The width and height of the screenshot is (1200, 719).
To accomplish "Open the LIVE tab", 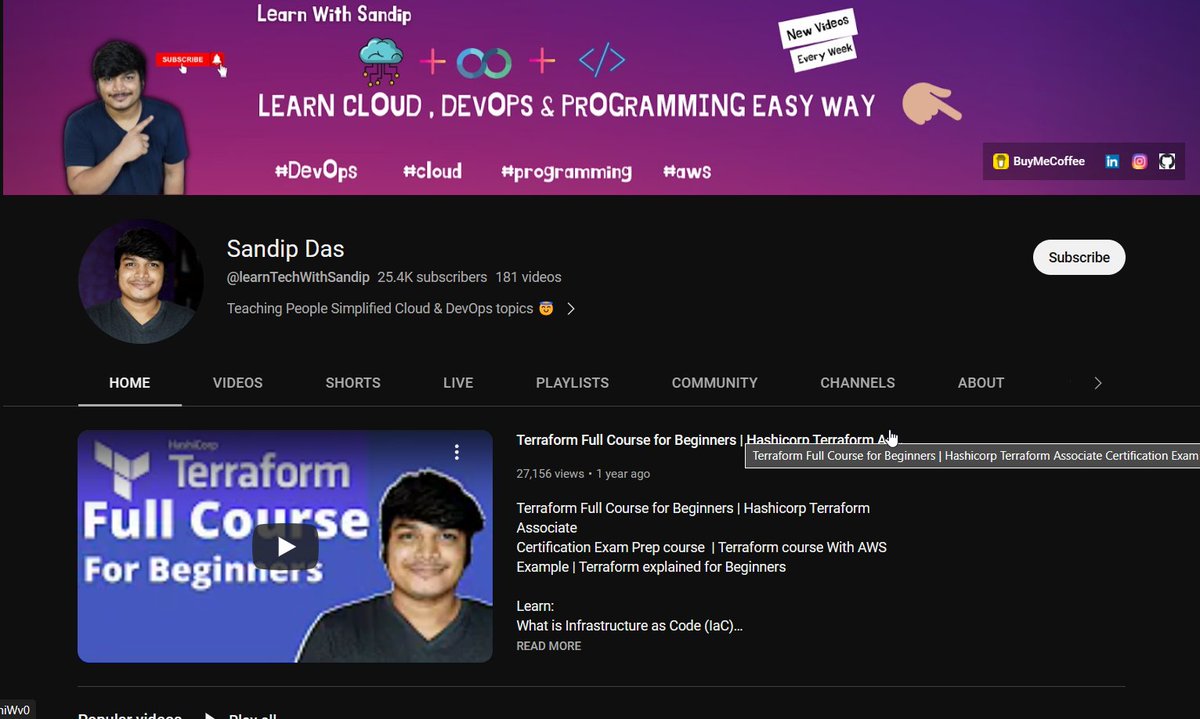I will [458, 383].
